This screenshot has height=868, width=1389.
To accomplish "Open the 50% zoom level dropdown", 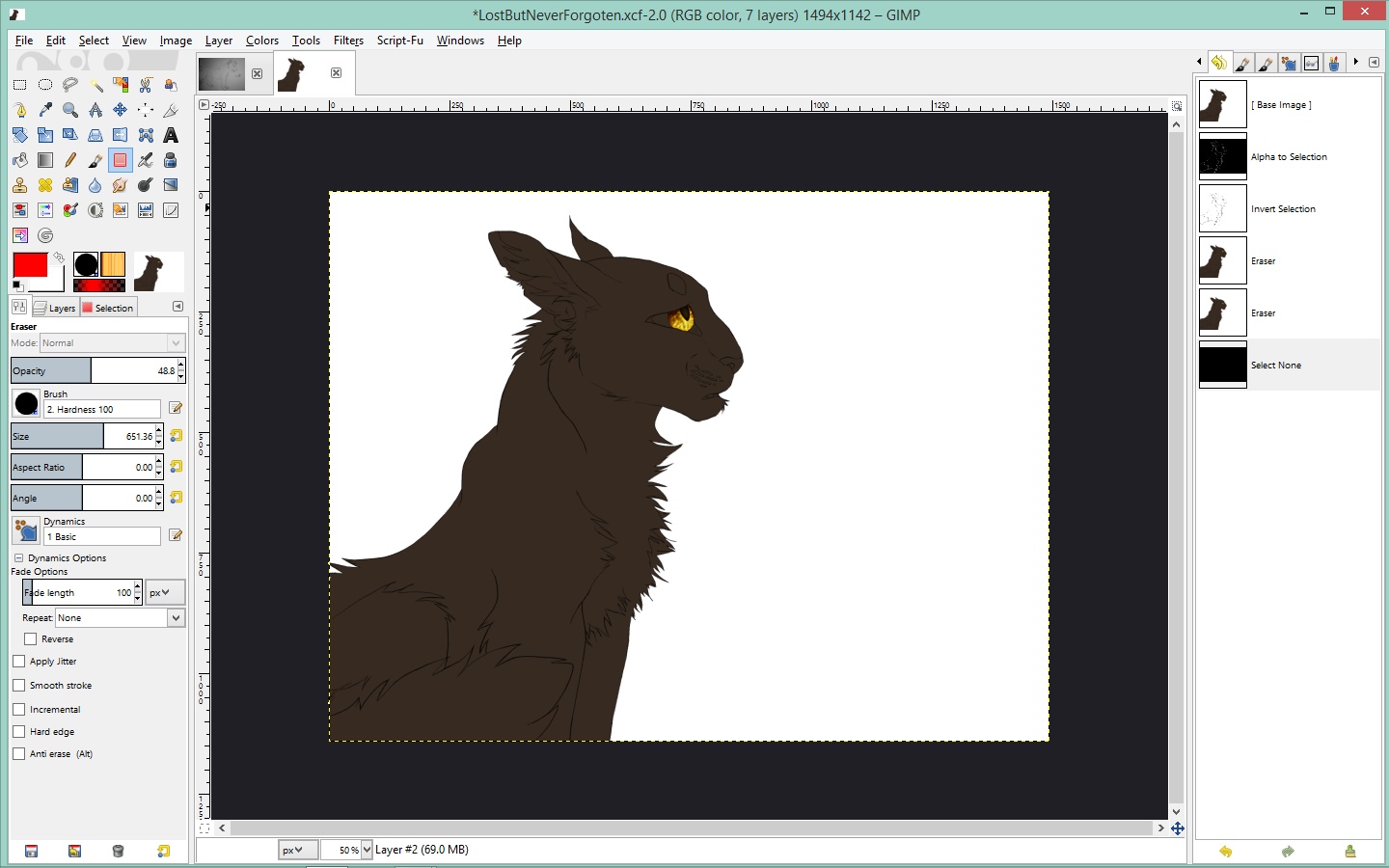I will 367,850.
